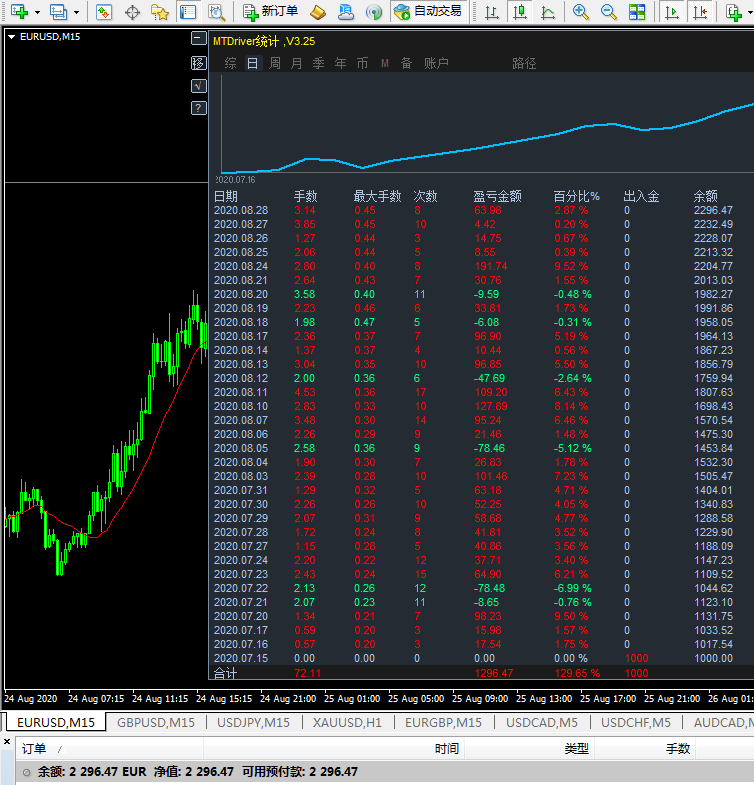Image resolution: width=754 pixels, height=785 pixels.
Task: Sort terminal by 订单 order column
Action: (110, 749)
